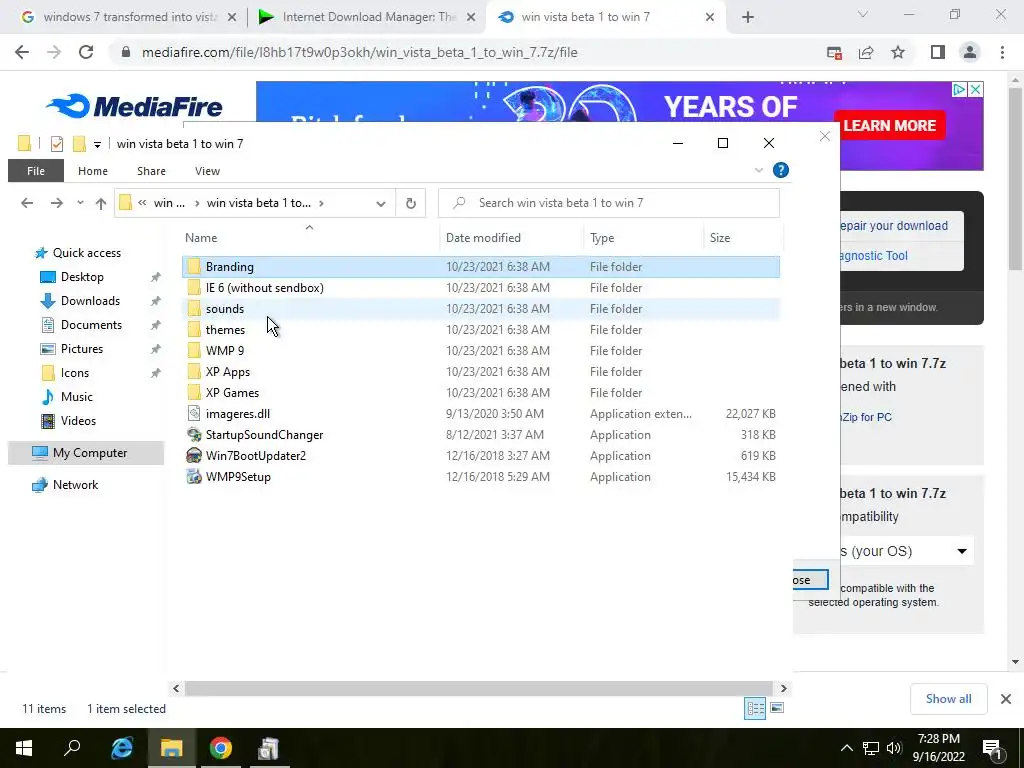Screen dimensions: 1024x768
Task: Select the sounds folder icon
Action: pyautogui.click(x=194, y=308)
